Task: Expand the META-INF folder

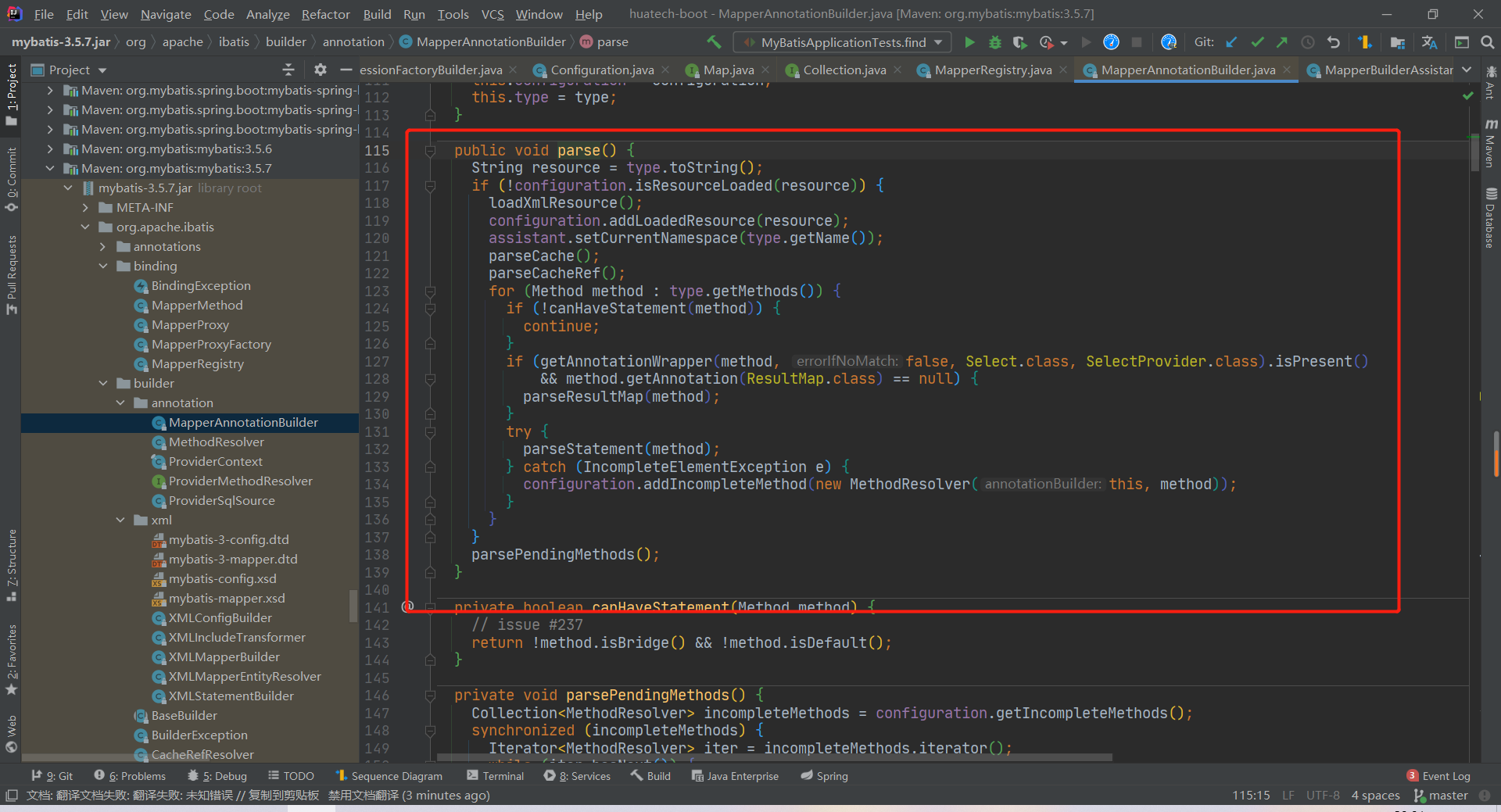Action: point(85,208)
